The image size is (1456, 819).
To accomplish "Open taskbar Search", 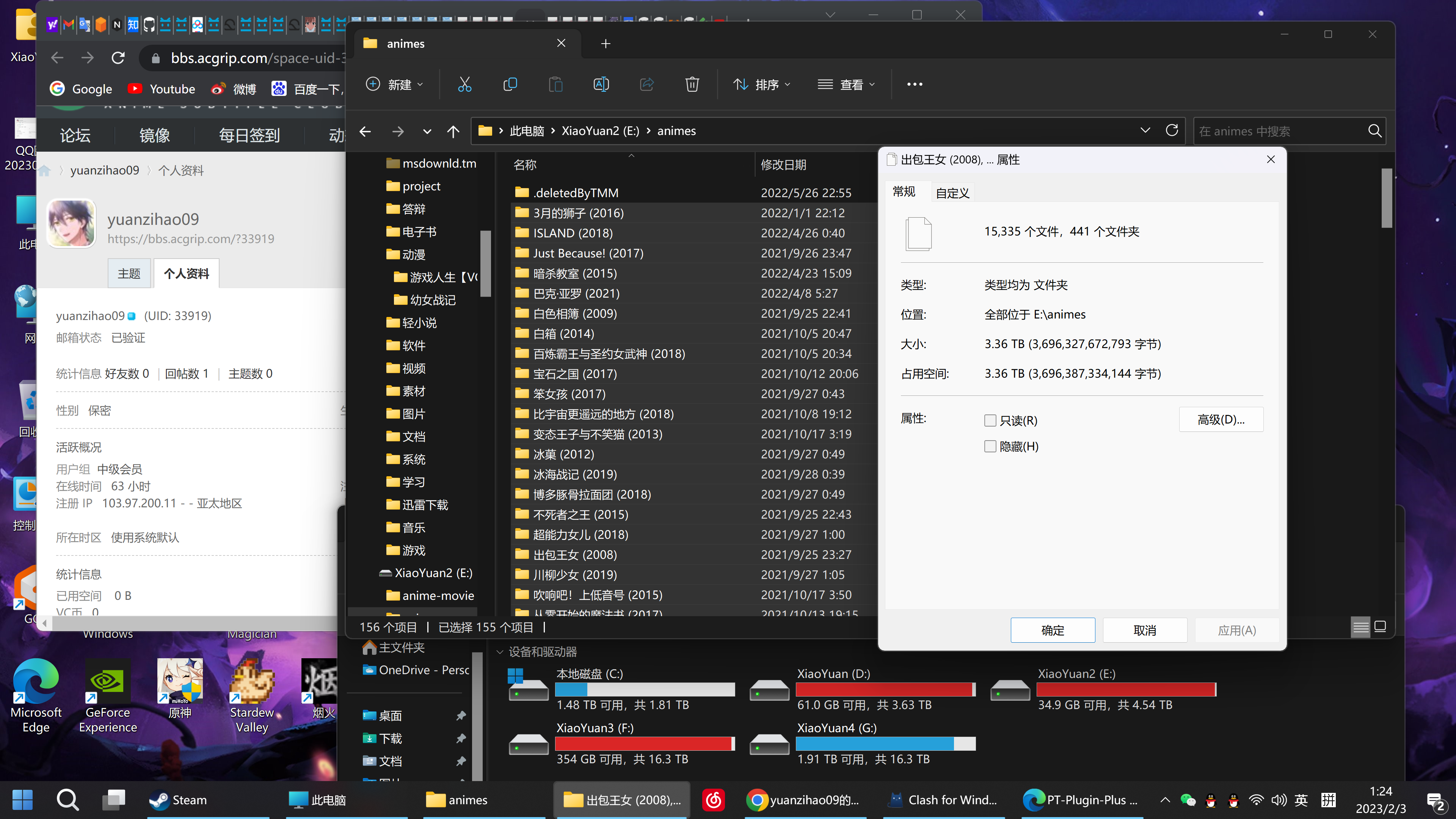I will pos(68,800).
